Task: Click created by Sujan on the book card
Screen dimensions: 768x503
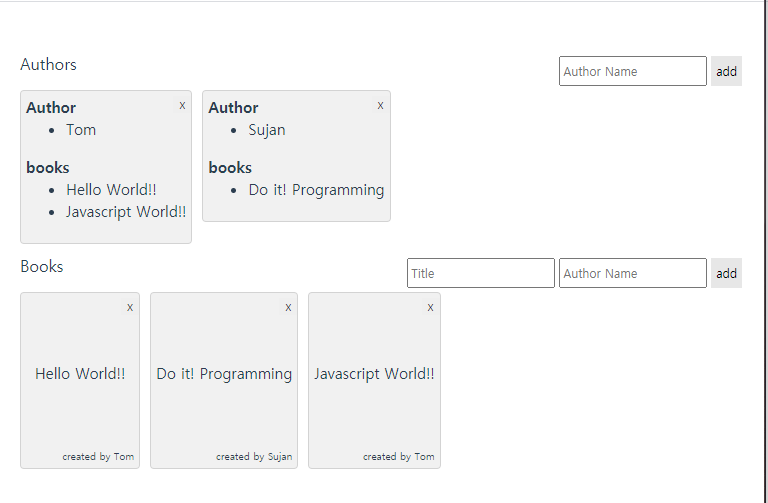Action: [x=254, y=456]
